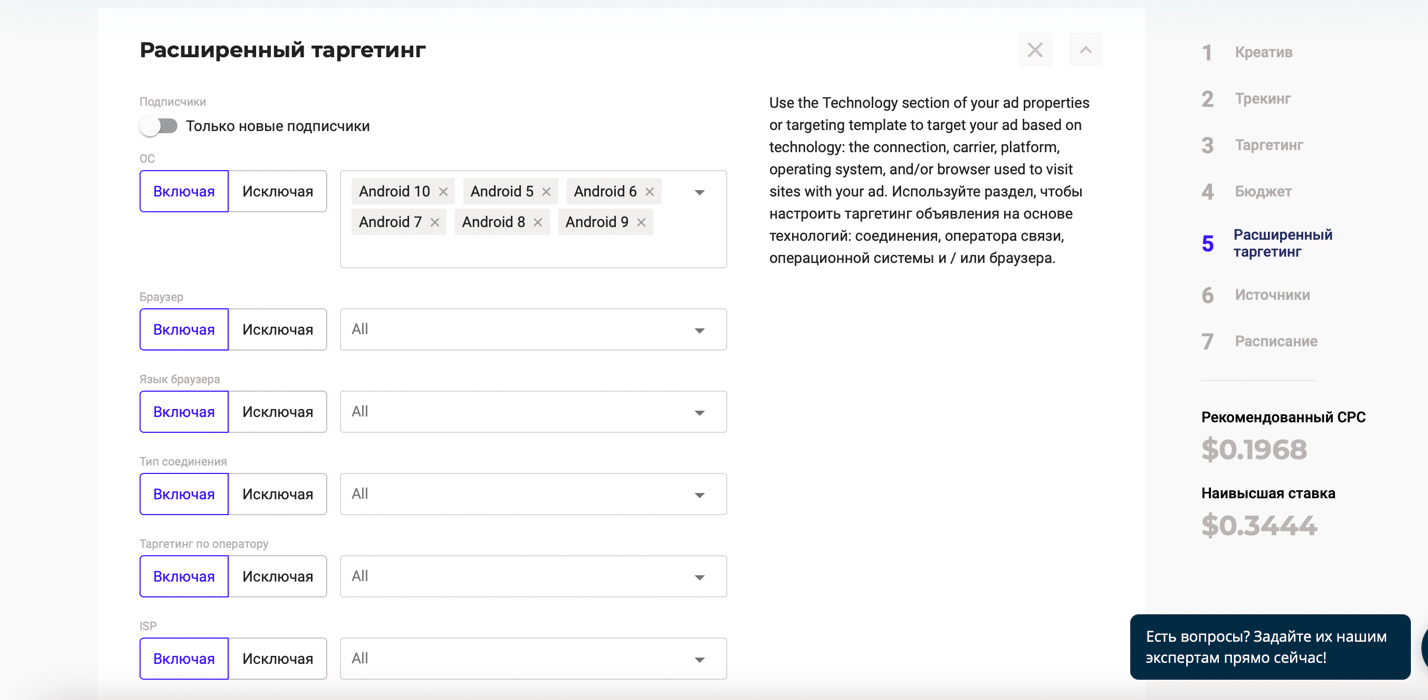Jump to step 4 Бюджет
The image size is (1428, 700).
tap(1262, 191)
